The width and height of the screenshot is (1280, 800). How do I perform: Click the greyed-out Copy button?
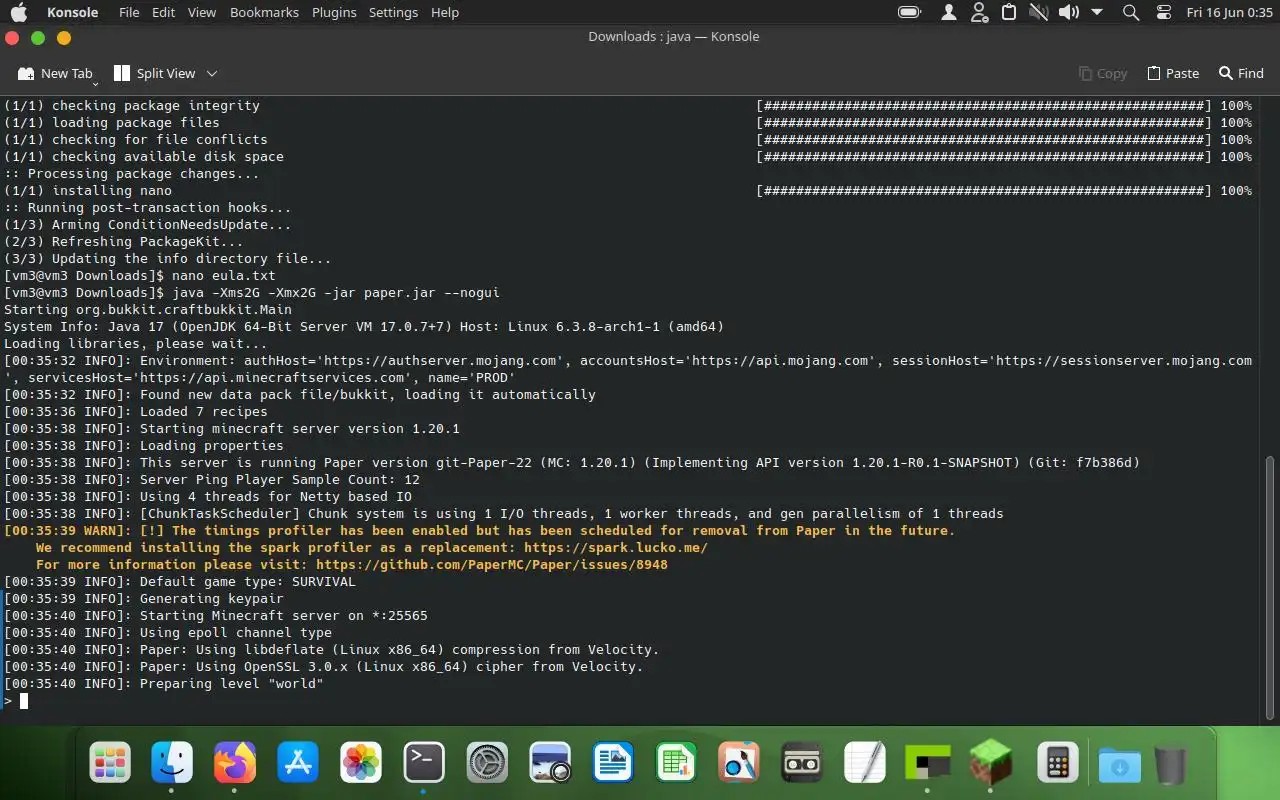[1103, 73]
